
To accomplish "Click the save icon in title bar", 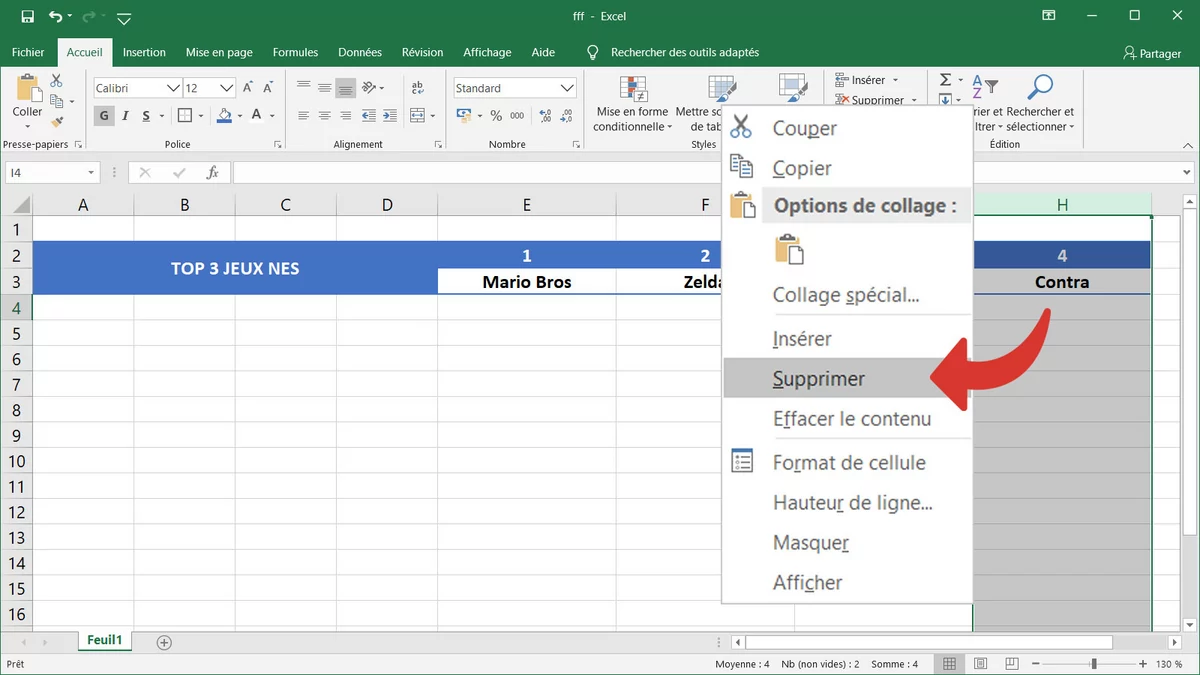I will 27,17.
